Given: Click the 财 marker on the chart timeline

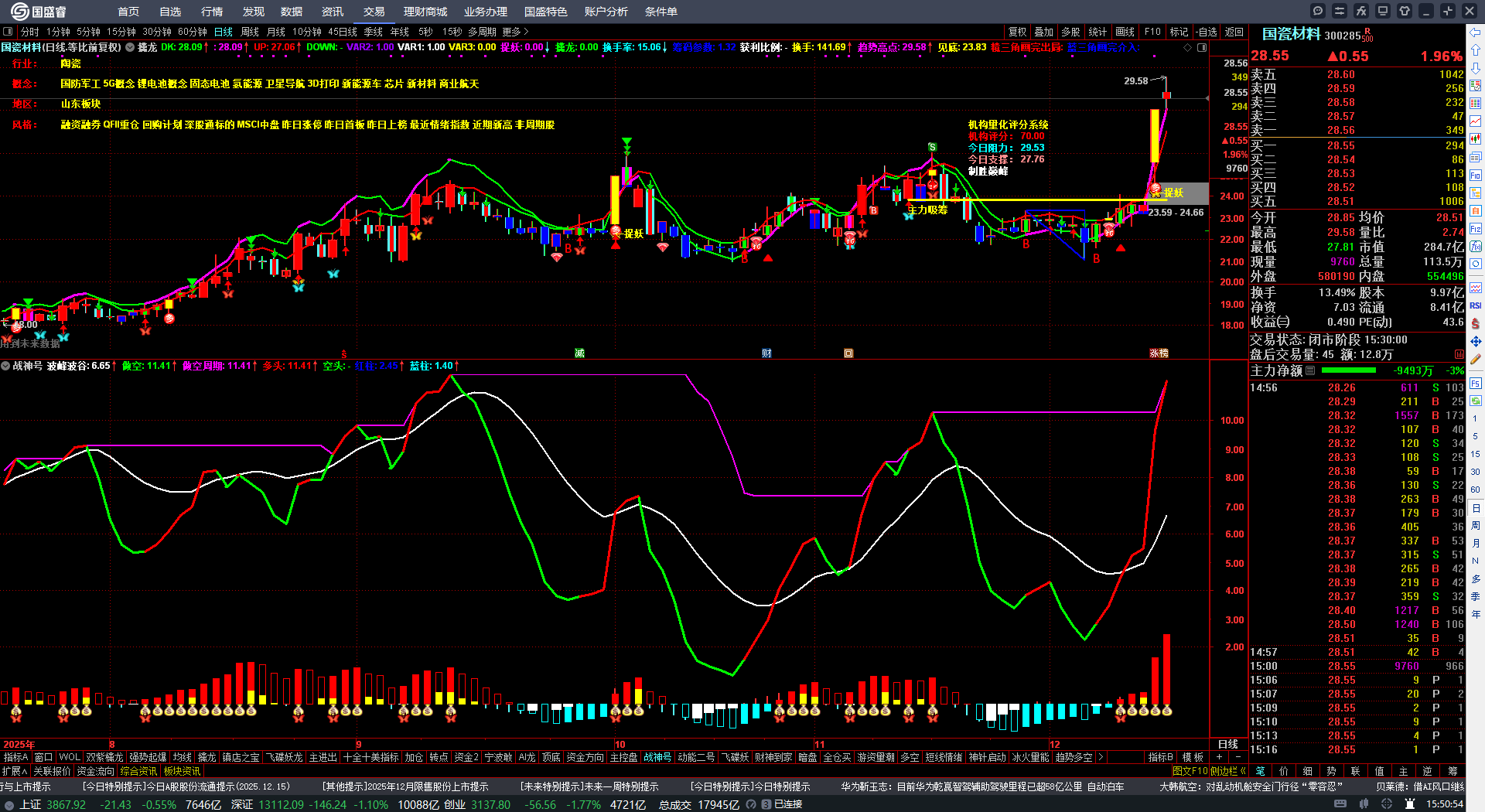Looking at the screenshot, I should (x=766, y=353).
